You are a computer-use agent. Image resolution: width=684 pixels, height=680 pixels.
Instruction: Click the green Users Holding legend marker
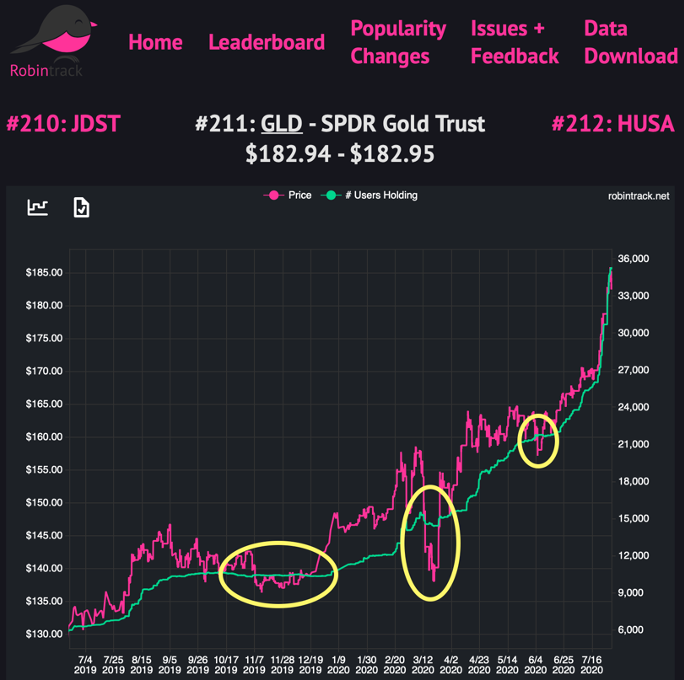point(331,195)
